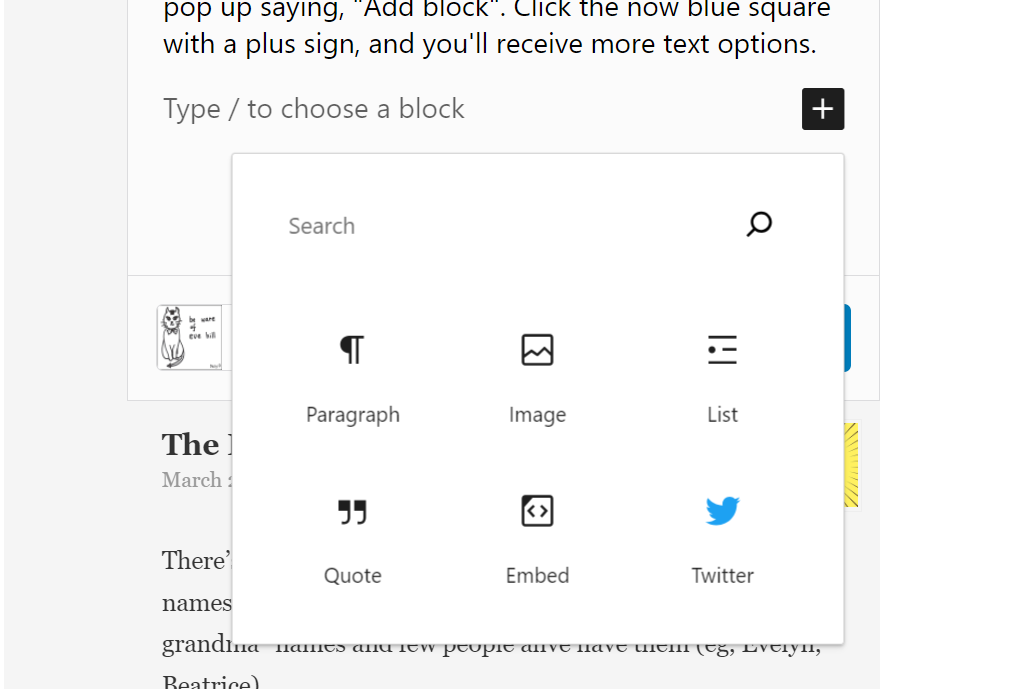This screenshot has height=689, width=1011.
Task: Click the "Embed" text label
Action: (x=537, y=576)
